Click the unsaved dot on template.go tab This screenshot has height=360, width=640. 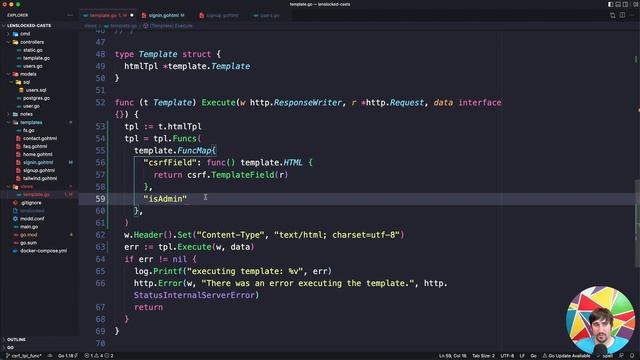point(132,16)
